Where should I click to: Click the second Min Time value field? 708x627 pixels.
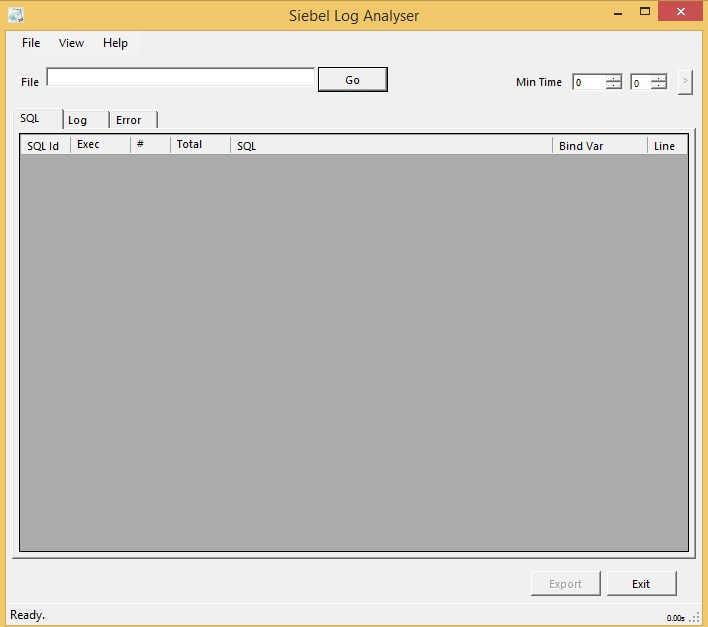641,83
